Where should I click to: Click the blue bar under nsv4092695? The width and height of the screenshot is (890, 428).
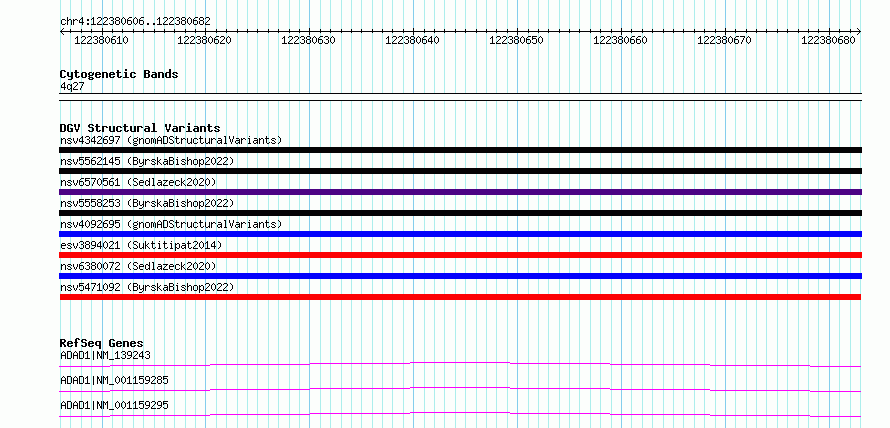click(x=460, y=234)
